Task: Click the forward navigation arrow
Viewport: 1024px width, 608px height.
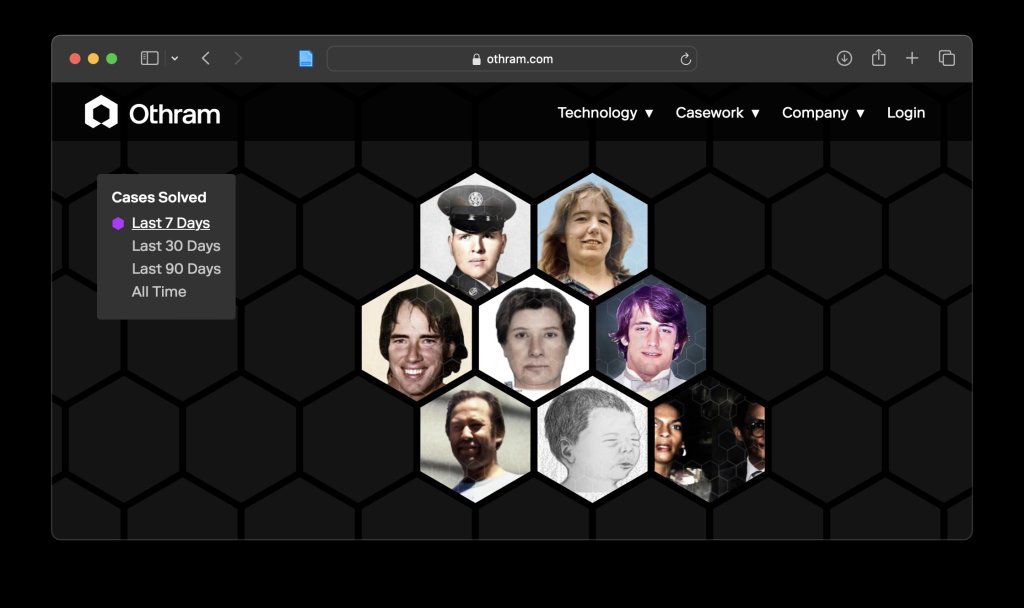Action: 238,58
